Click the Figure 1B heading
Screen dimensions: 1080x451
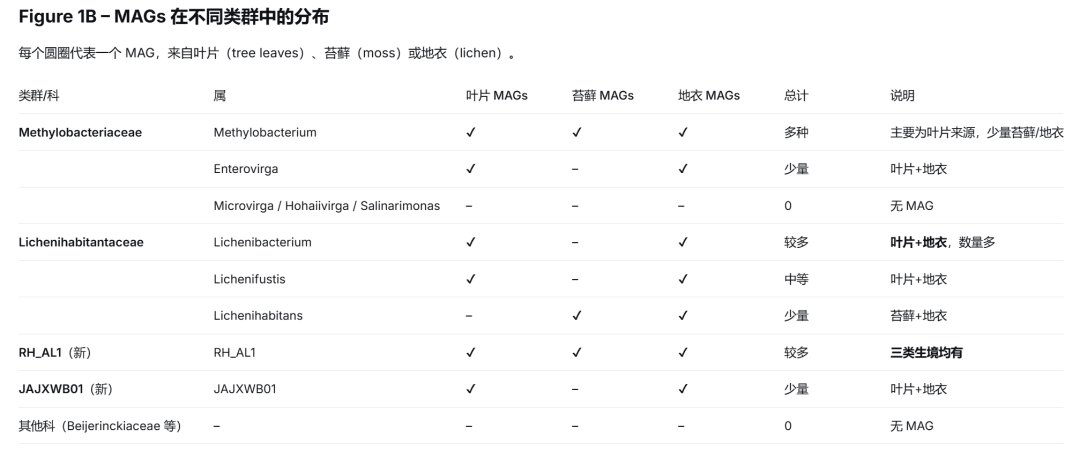pos(174,17)
